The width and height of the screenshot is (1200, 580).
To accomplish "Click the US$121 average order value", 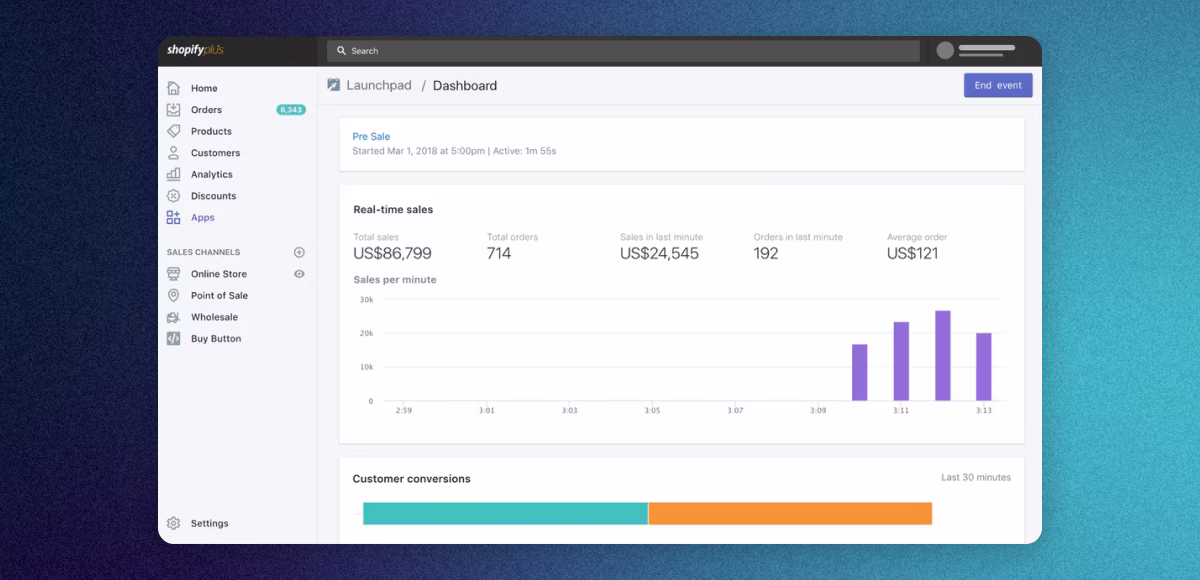I will click(912, 253).
